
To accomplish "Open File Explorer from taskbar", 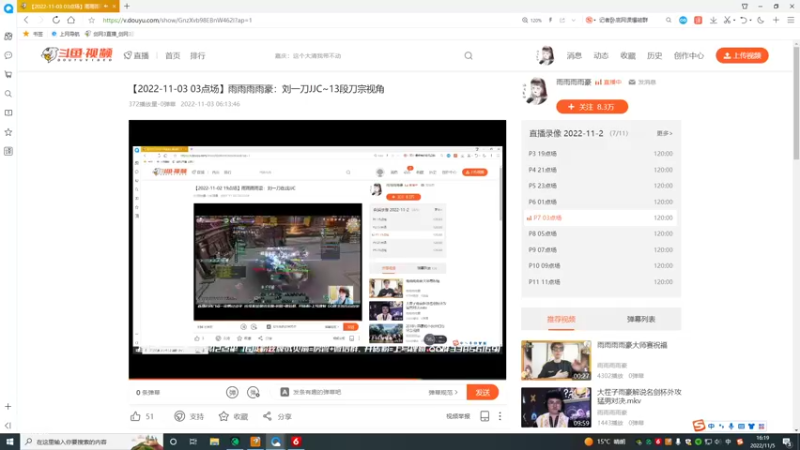I will [214, 442].
